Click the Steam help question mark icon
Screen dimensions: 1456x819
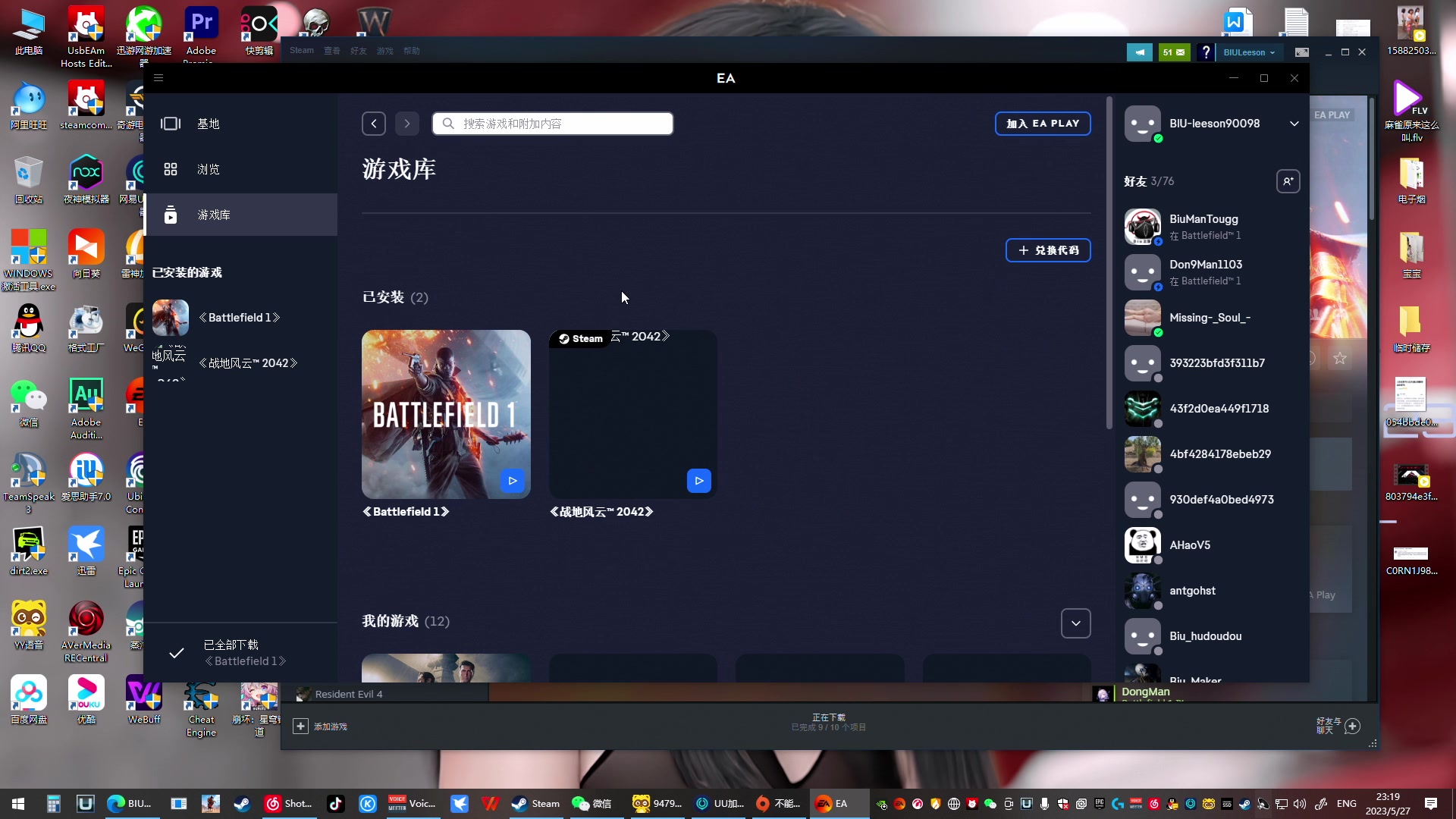point(1206,52)
